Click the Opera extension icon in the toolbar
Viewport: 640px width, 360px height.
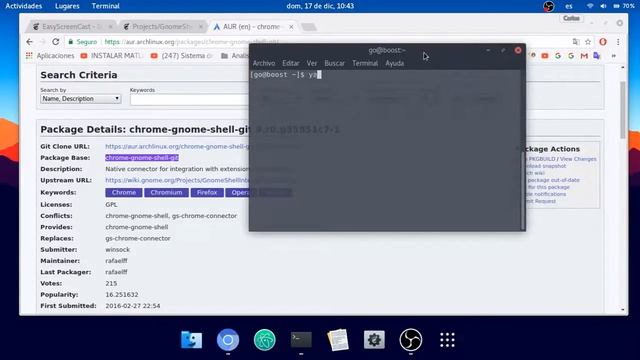pos(603,42)
